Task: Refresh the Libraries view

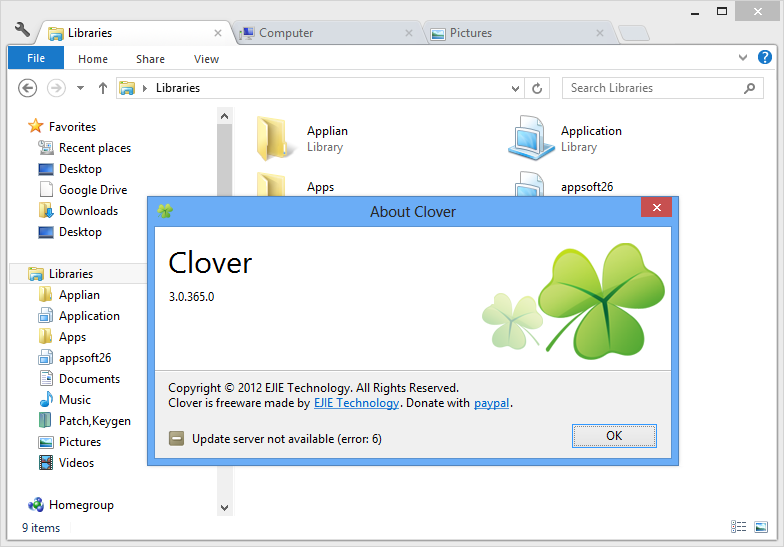Action: point(537,88)
